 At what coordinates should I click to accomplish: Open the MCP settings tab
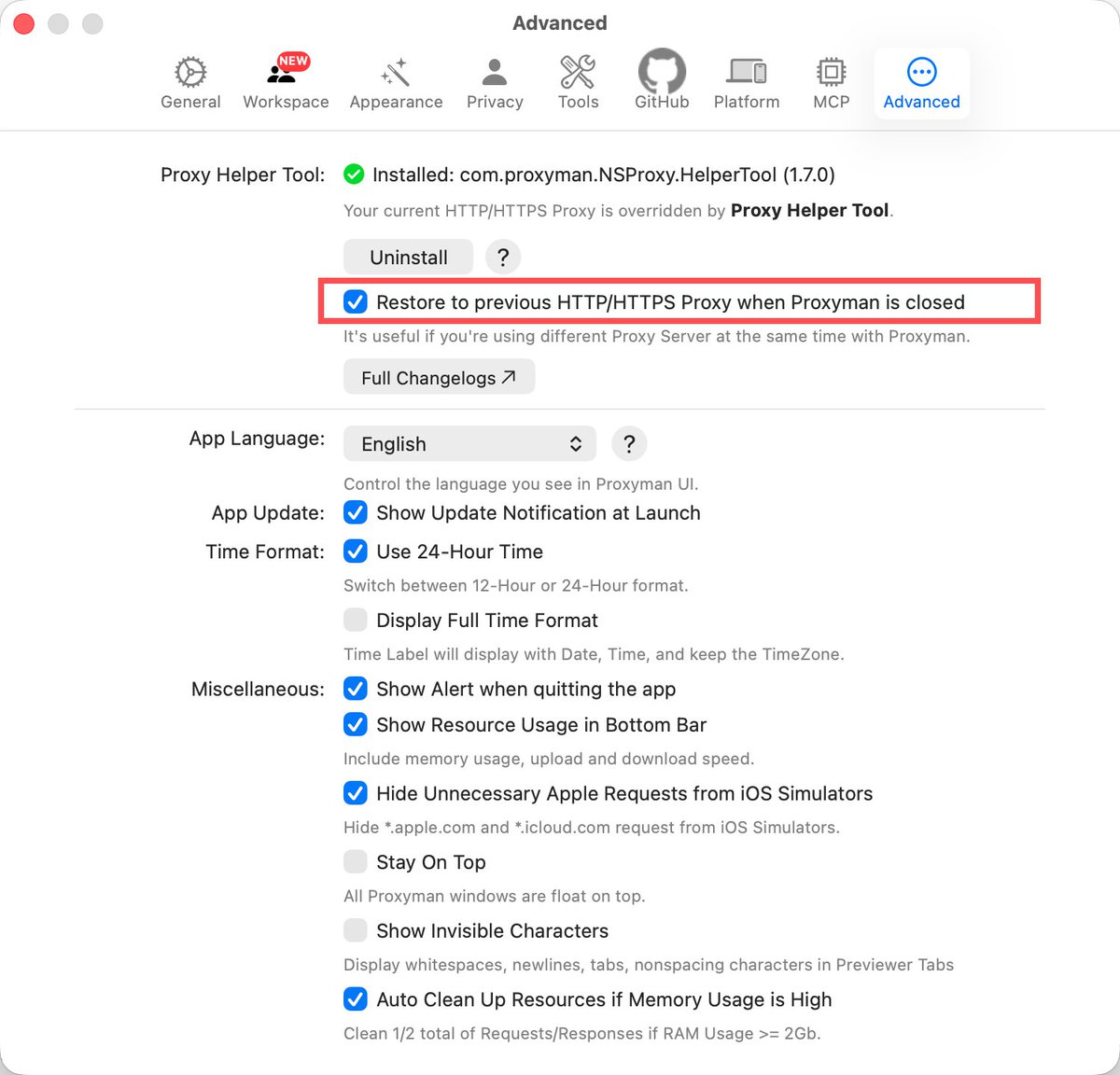(x=831, y=84)
